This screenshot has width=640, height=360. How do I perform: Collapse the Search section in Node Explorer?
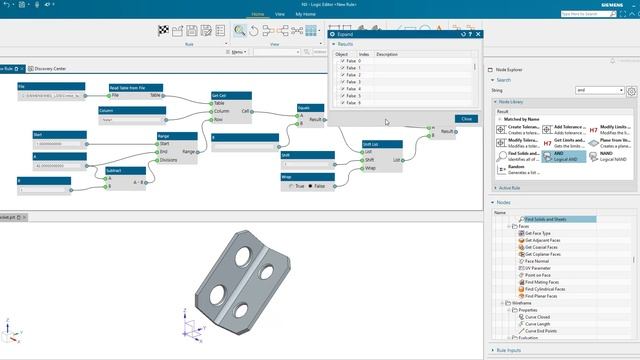tap(493, 80)
